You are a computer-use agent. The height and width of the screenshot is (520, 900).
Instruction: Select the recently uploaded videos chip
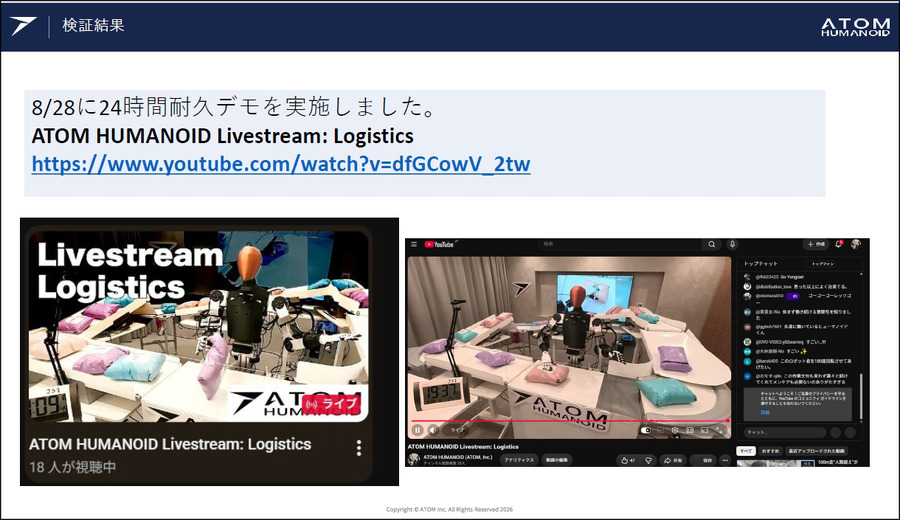click(816, 451)
